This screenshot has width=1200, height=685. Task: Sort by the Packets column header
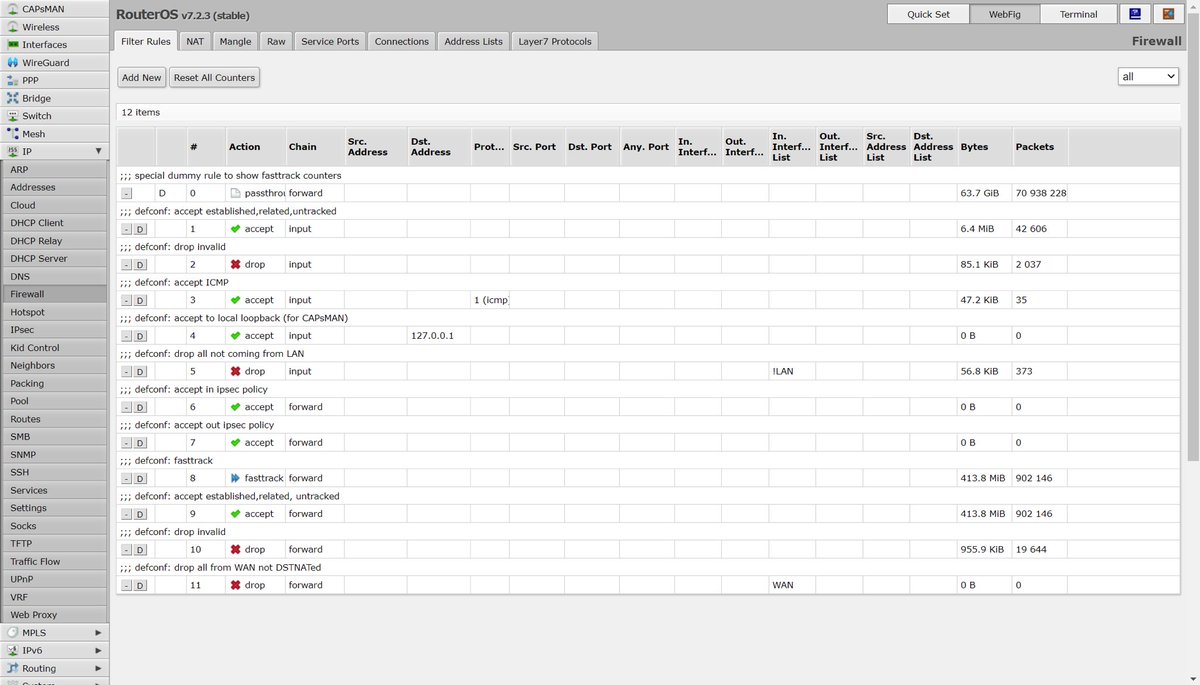[x=1040, y=147]
